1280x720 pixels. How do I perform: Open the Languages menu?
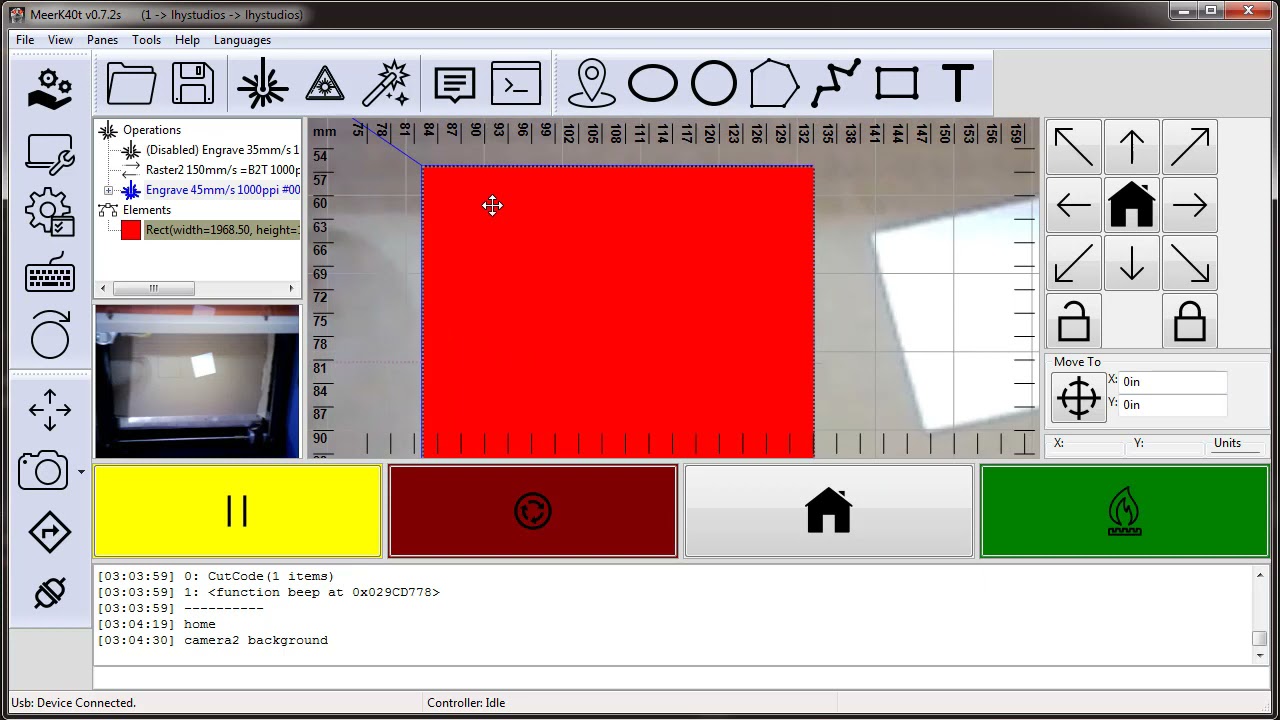242,40
